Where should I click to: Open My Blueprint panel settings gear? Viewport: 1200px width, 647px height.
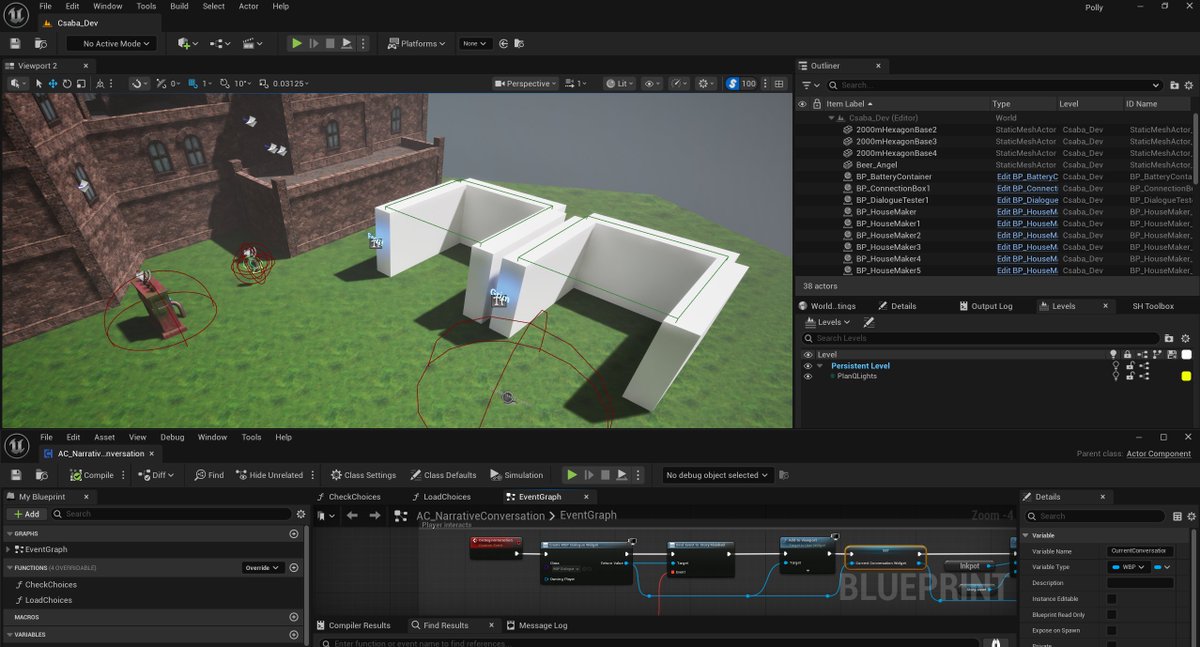point(301,514)
